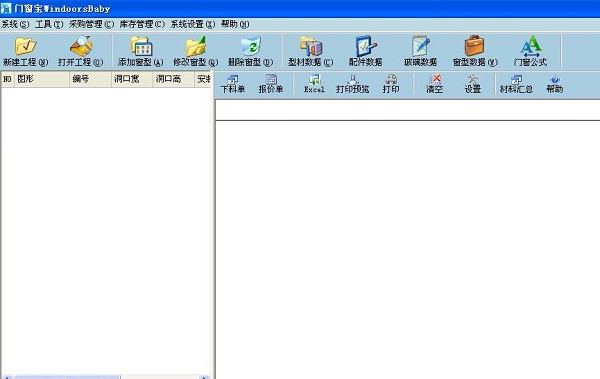The width and height of the screenshot is (600, 379).
Task: Click the right arrow of horizontal scrollbar
Action: (x=204, y=377)
